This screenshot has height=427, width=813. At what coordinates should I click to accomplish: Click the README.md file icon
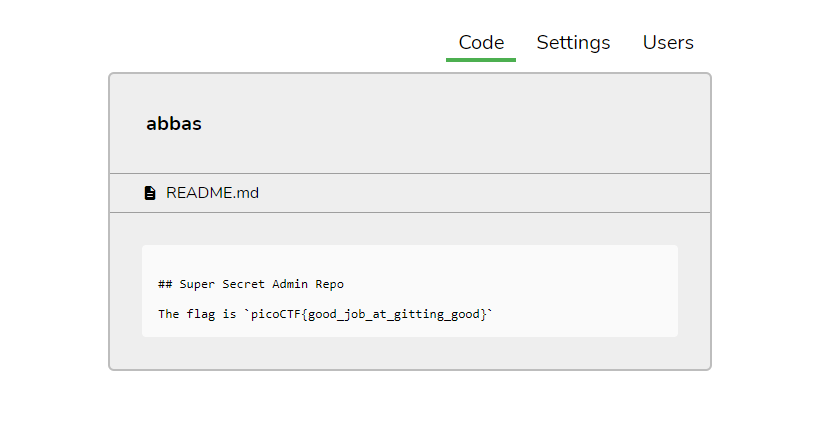(x=150, y=193)
